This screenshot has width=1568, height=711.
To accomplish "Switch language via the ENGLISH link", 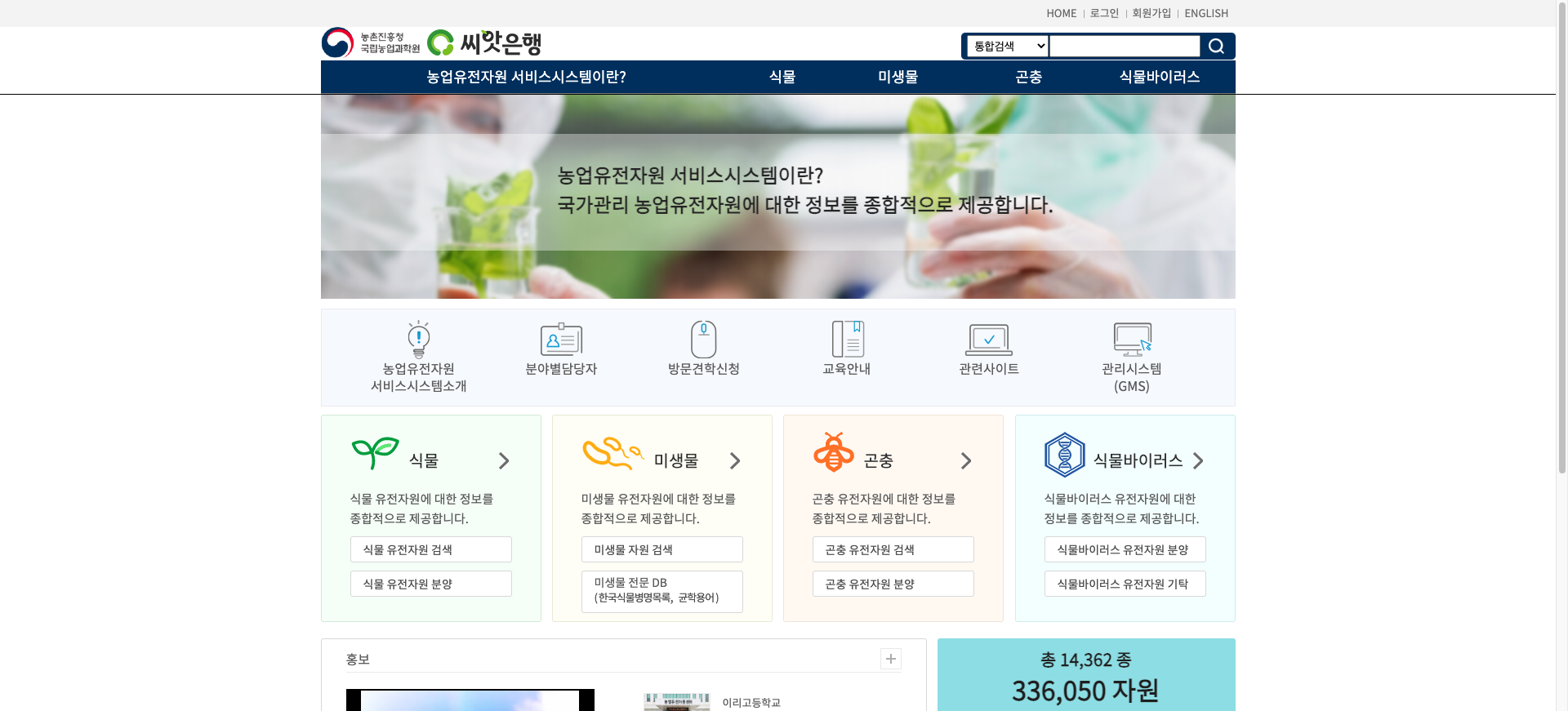I will [x=1205, y=13].
